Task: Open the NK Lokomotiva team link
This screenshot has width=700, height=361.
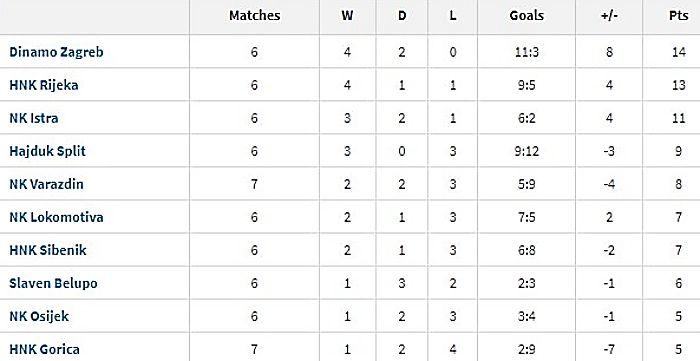Action: (x=56, y=217)
